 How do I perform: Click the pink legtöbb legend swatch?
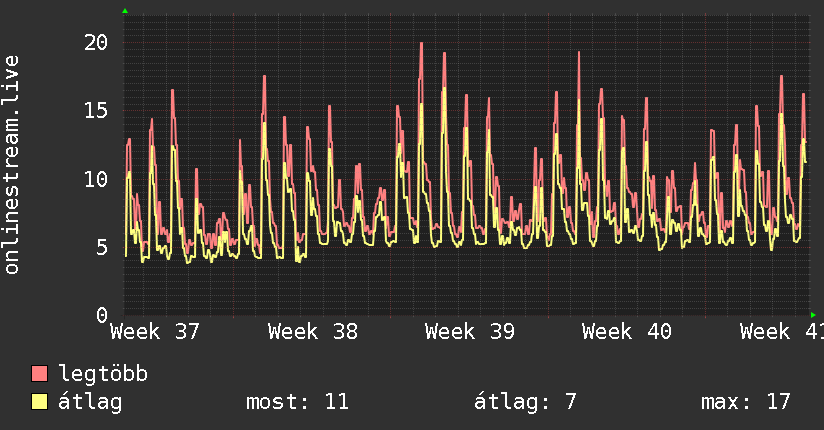[39, 373]
